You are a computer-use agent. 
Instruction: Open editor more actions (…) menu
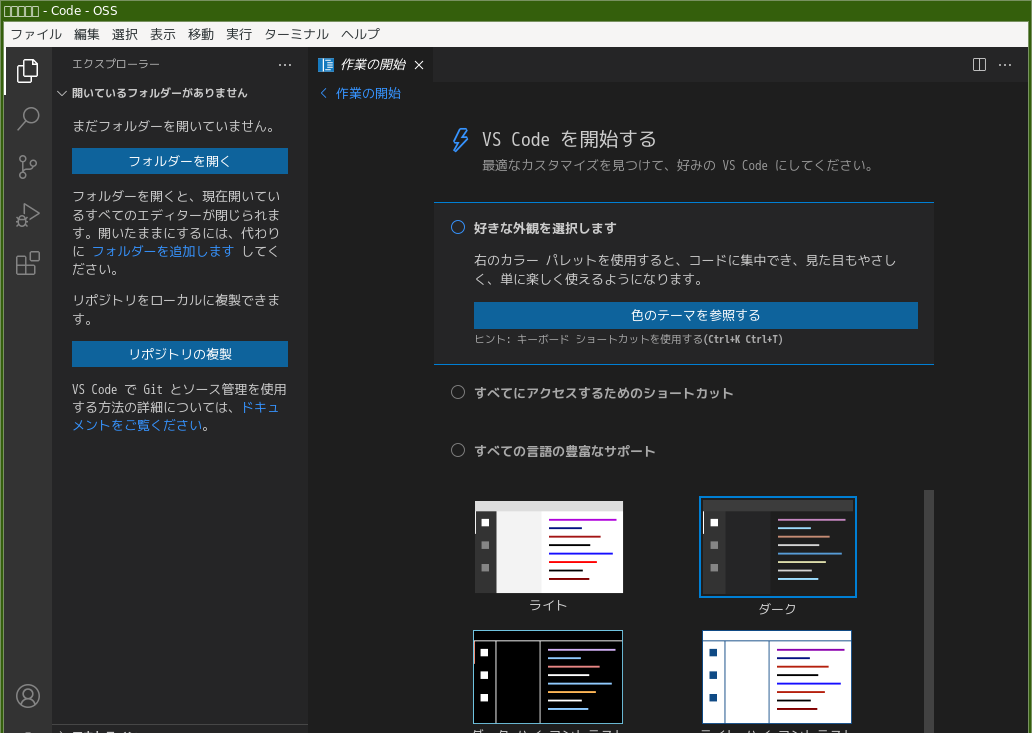tap(1005, 64)
